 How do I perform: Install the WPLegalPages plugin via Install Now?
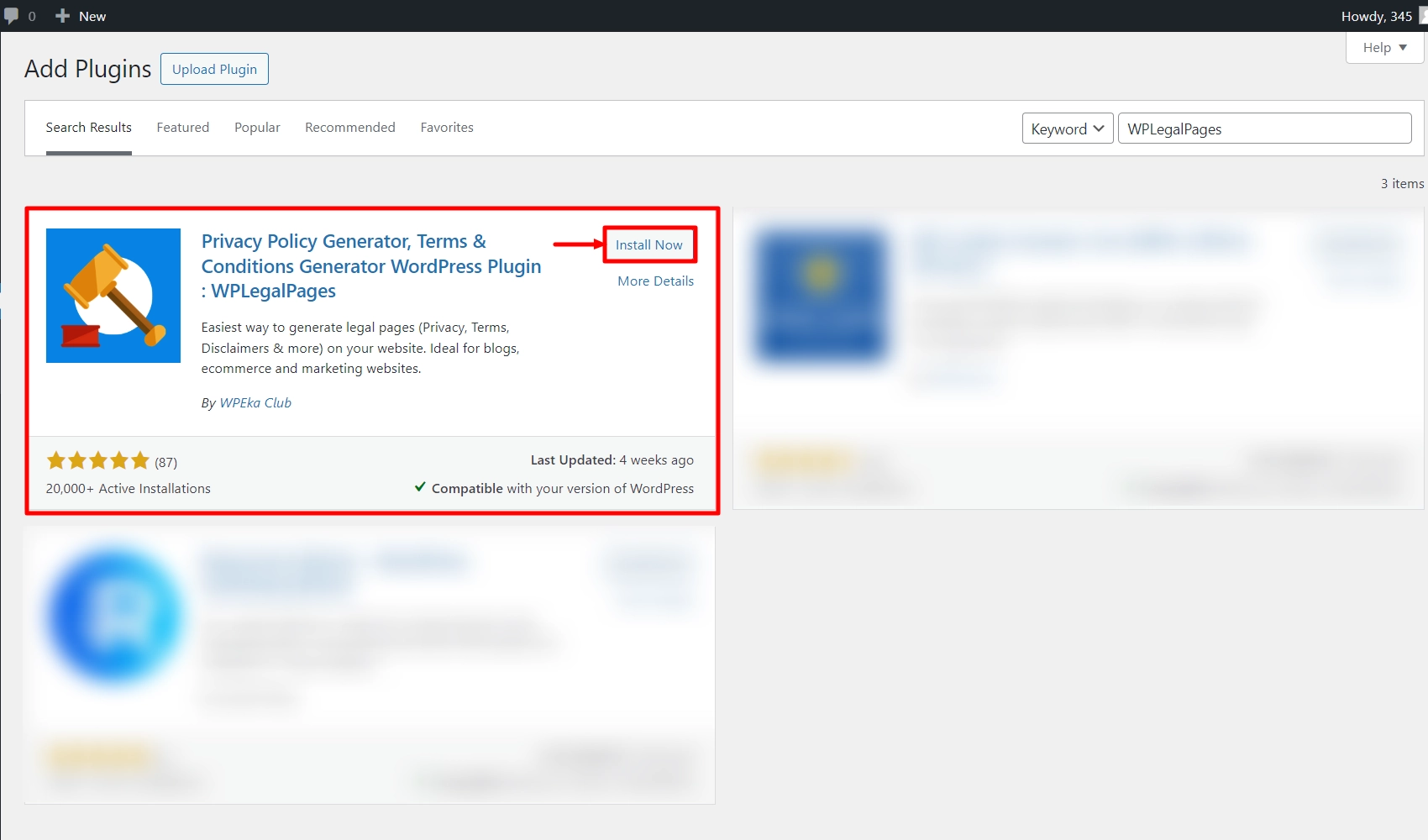tap(648, 244)
